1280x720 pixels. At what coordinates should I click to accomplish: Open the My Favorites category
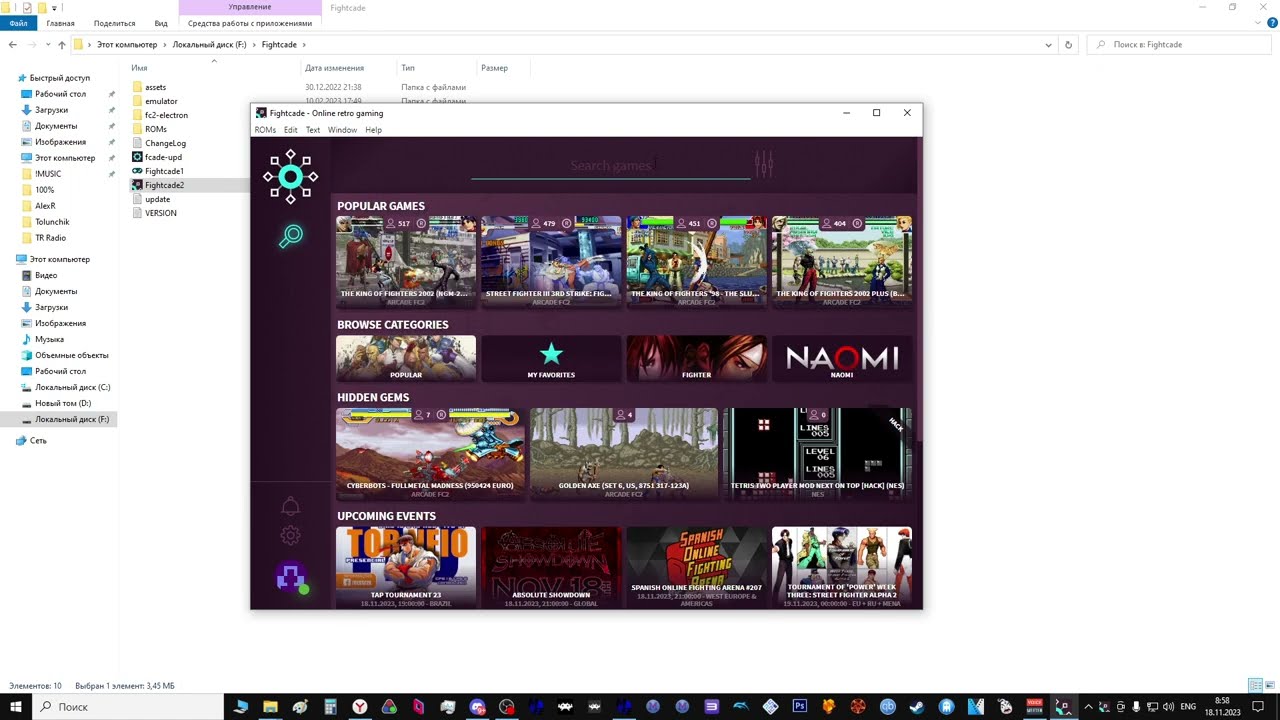[551, 358]
